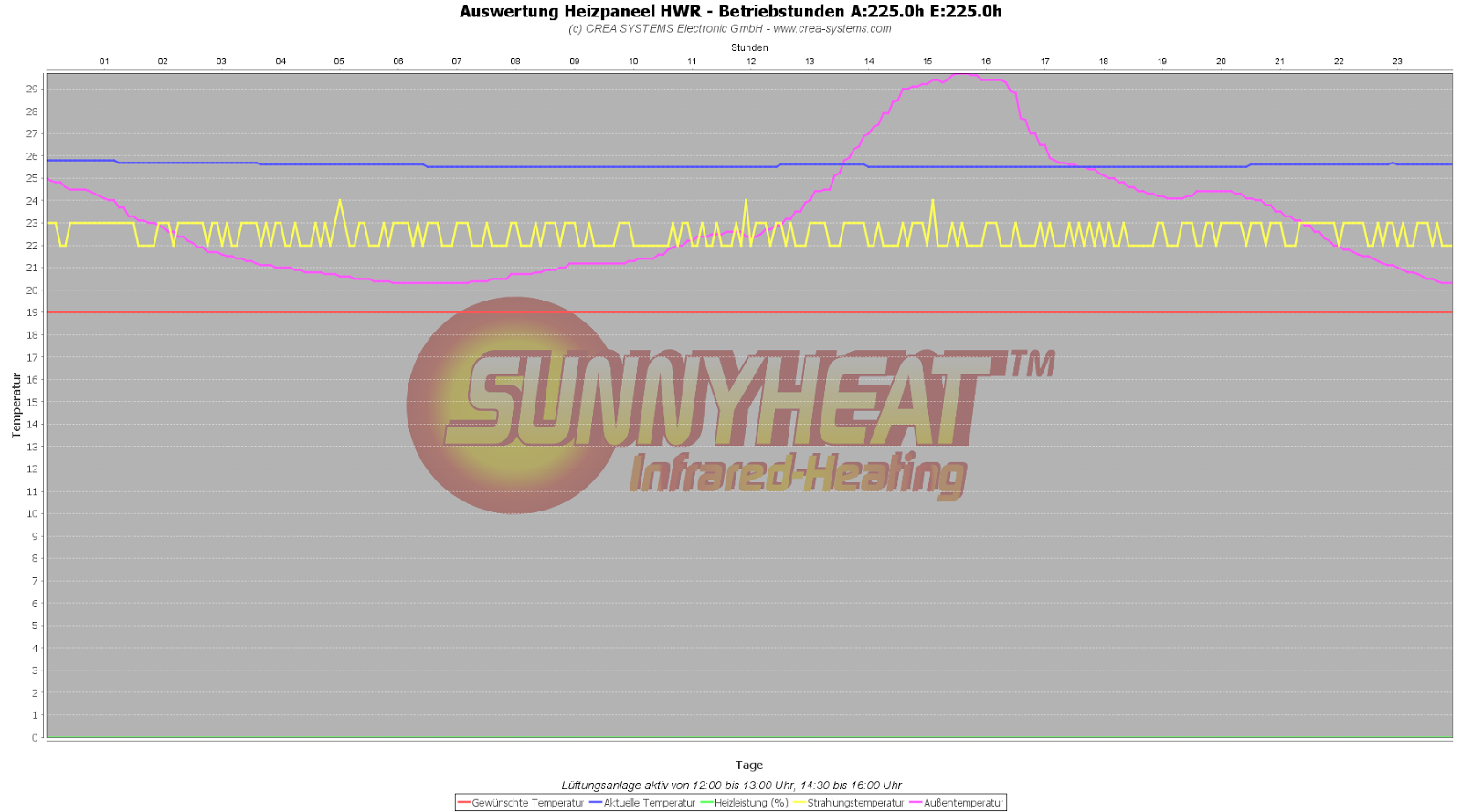
Task: Click the 'Tage' label below the chart
Action: 749,765
